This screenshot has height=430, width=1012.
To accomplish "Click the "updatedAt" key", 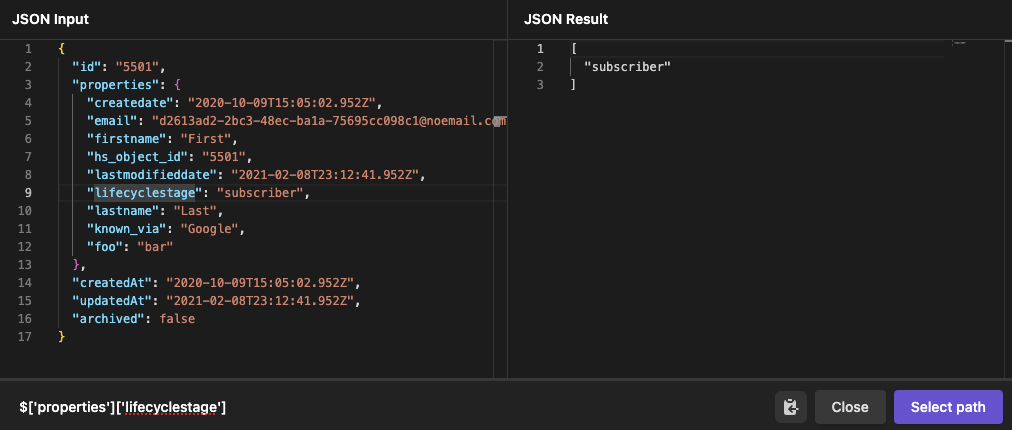I will [112, 301].
